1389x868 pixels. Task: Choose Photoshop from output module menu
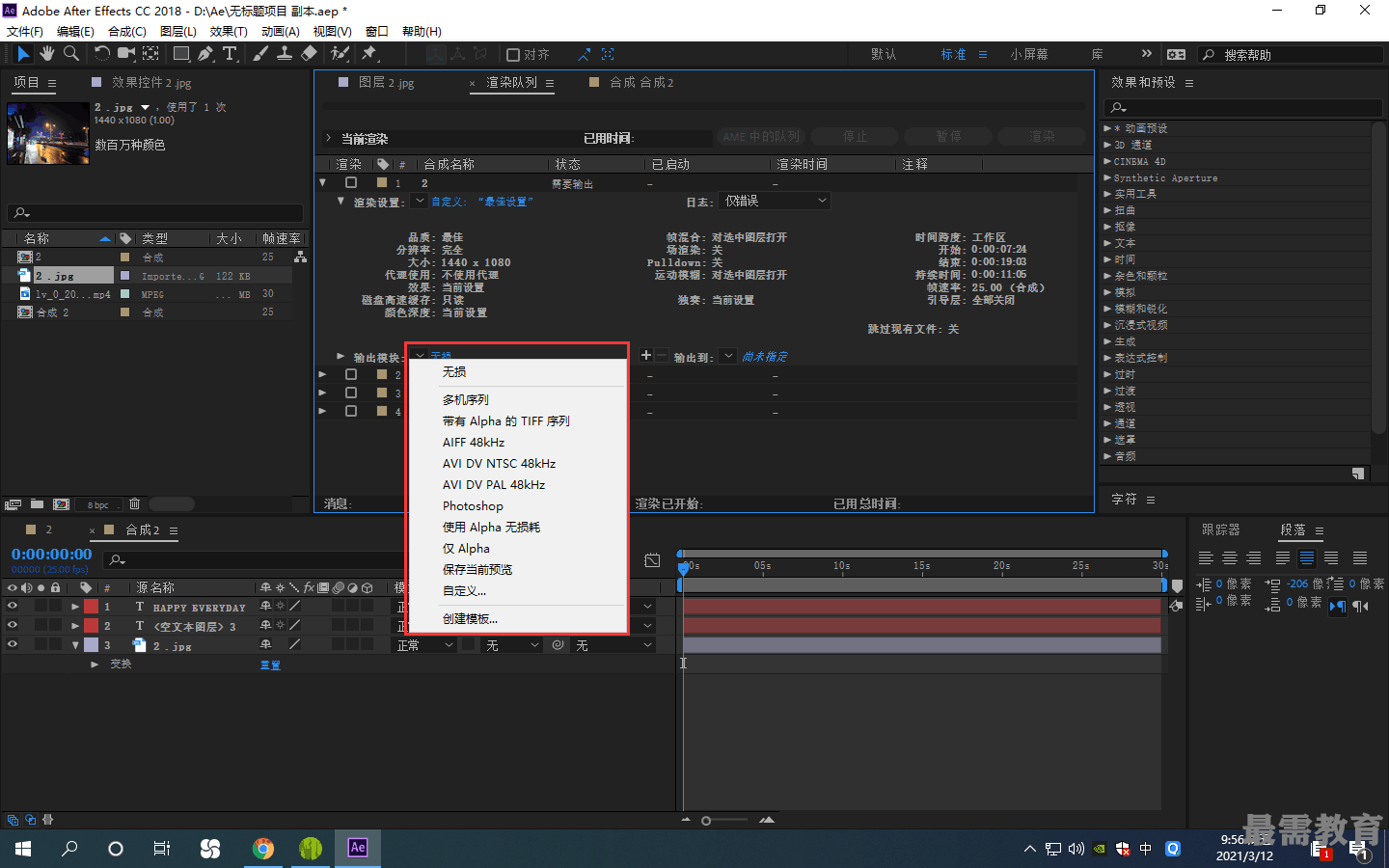pos(473,505)
